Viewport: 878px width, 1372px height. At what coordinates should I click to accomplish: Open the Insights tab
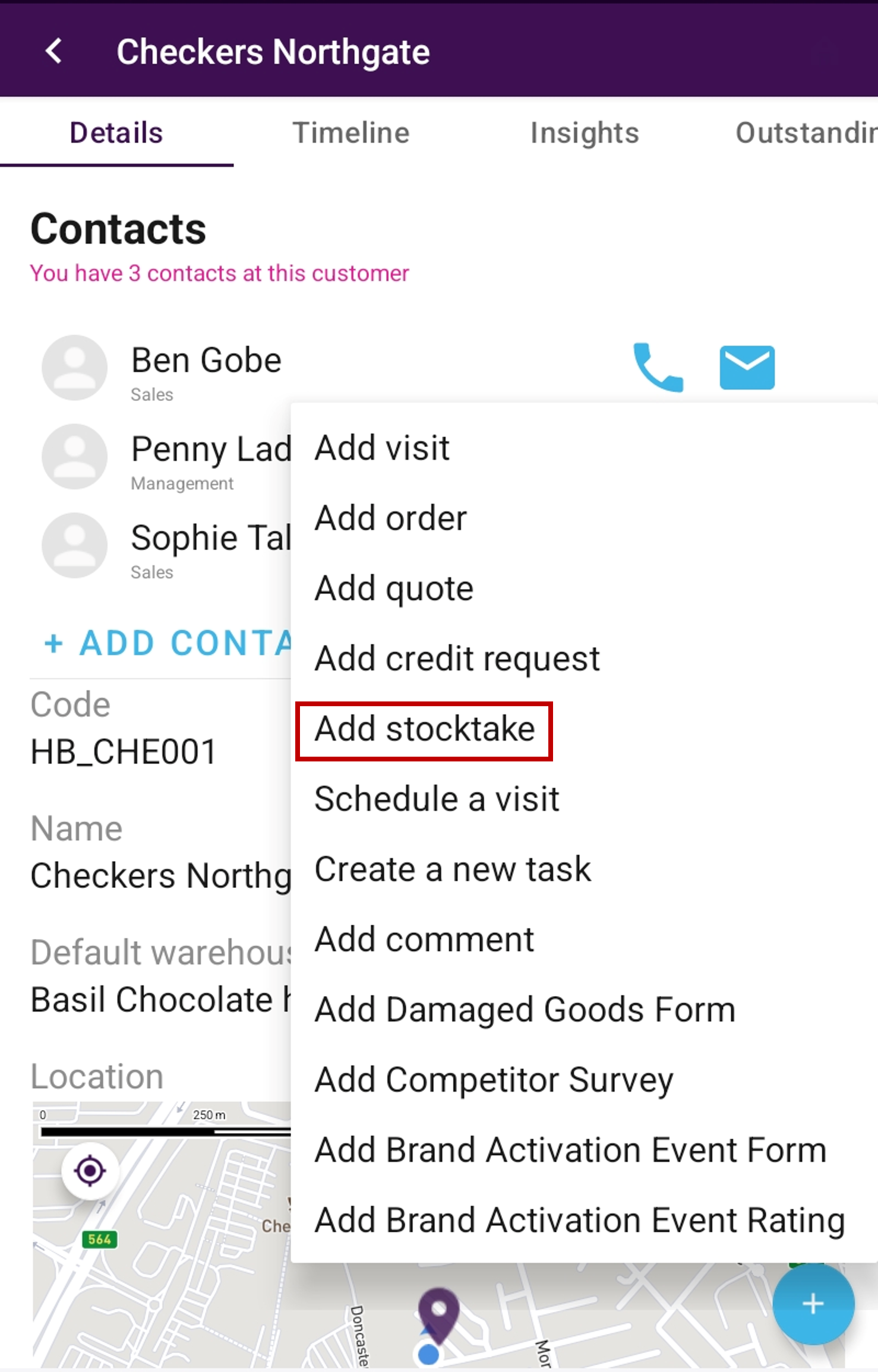585,132
